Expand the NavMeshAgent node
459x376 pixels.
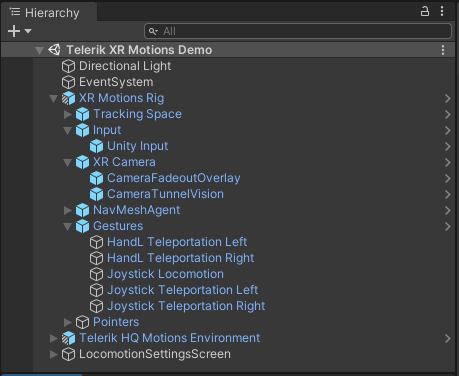point(68,210)
